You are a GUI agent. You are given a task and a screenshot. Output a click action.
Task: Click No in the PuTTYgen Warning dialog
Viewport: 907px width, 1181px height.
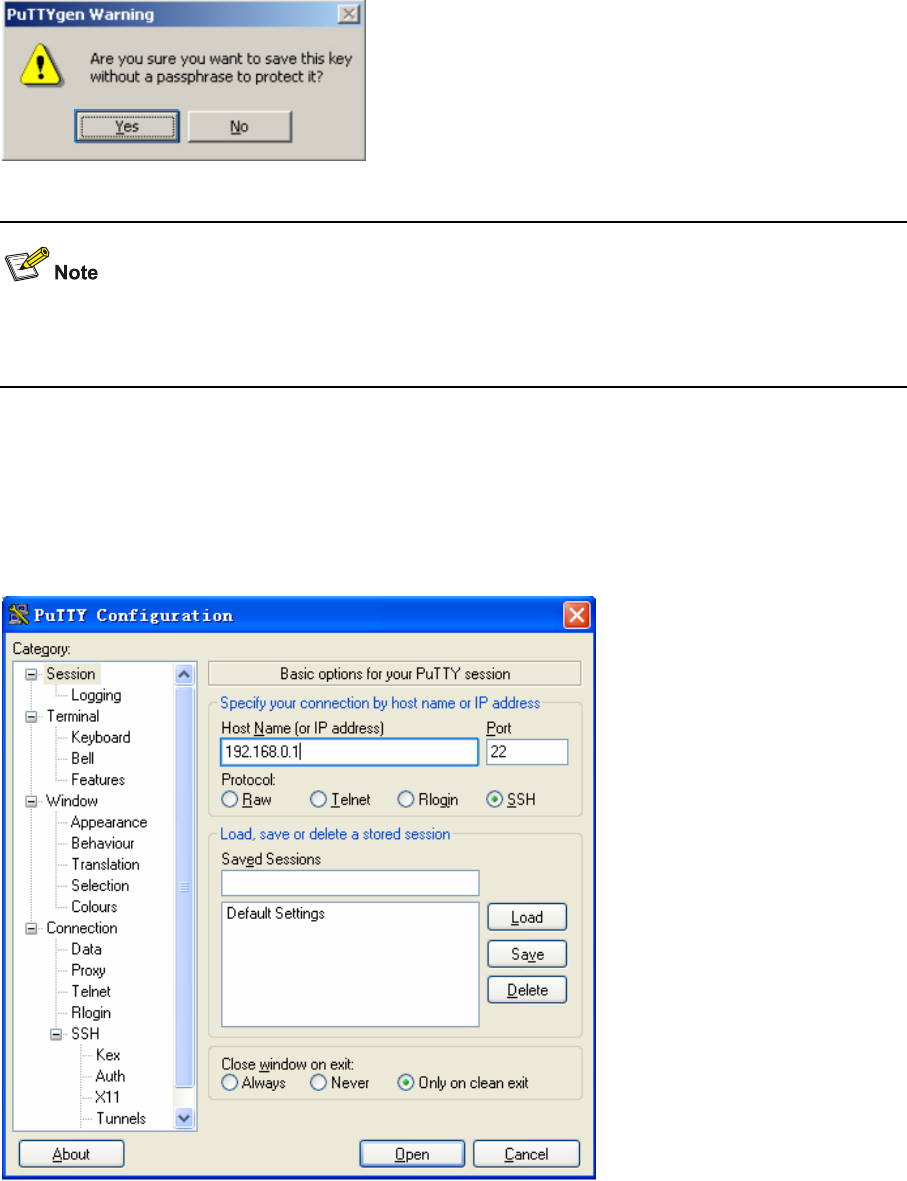pos(240,127)
